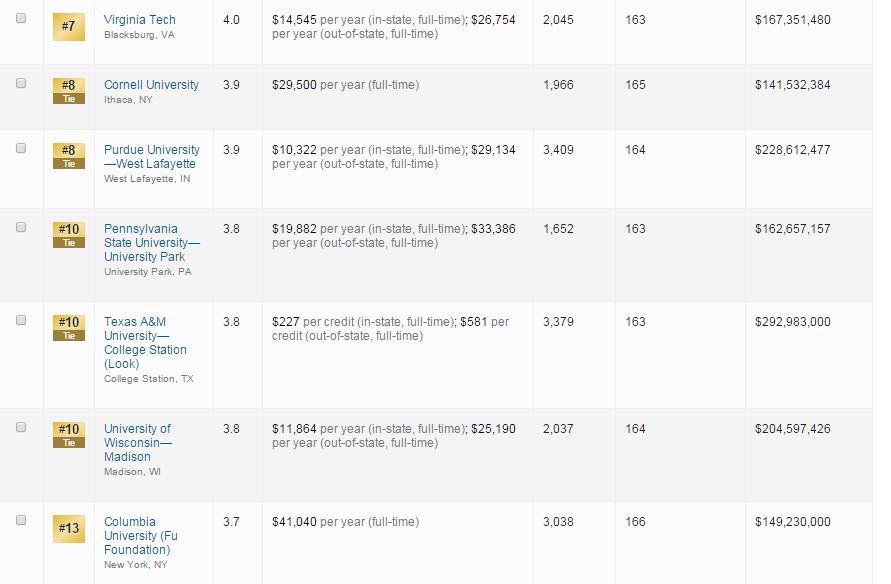Click the #13 rank badge for Columbia University
This screenshot has height=584, width=891.
pos(69,529)
